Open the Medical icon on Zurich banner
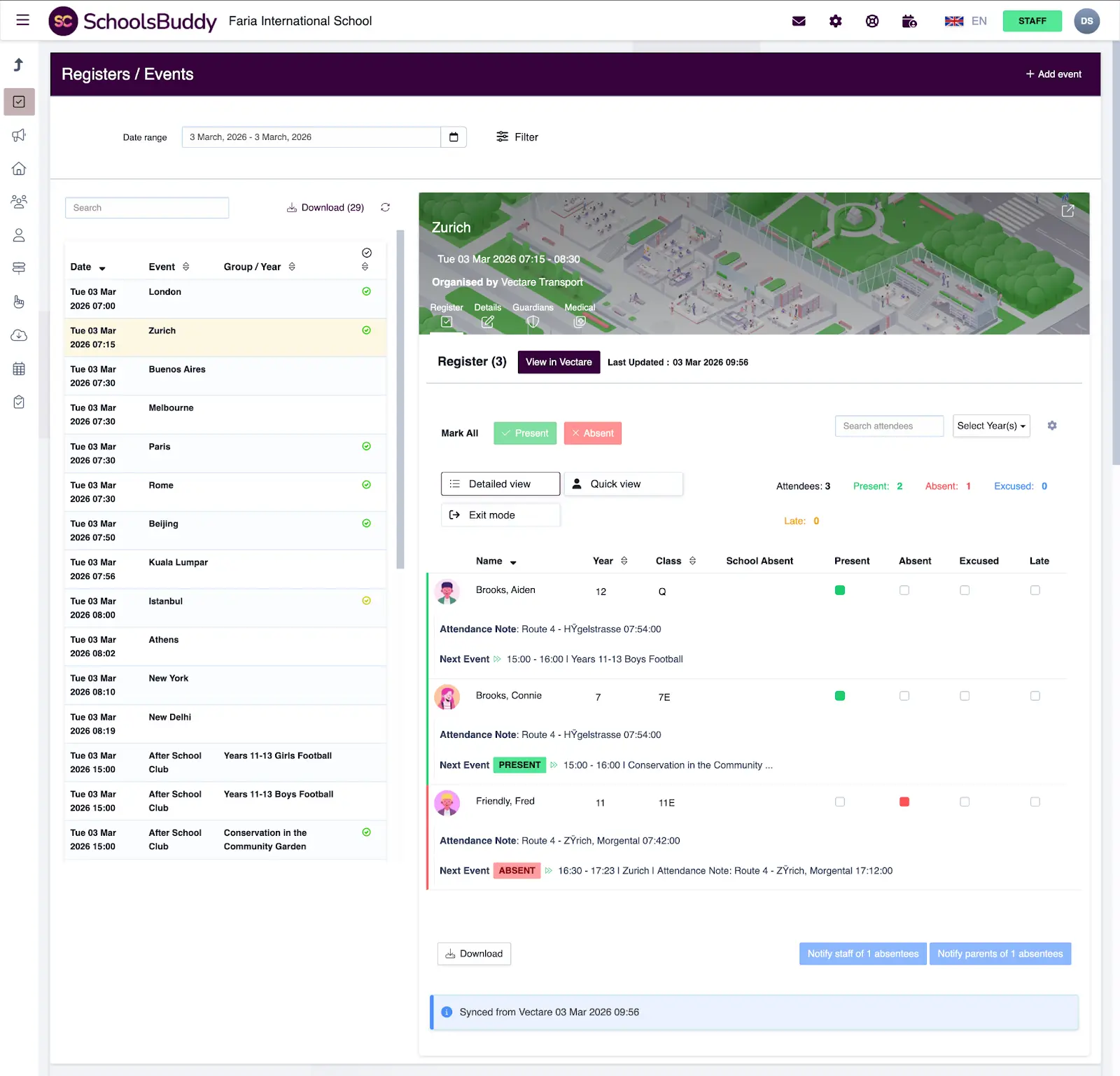 [579, 322]
